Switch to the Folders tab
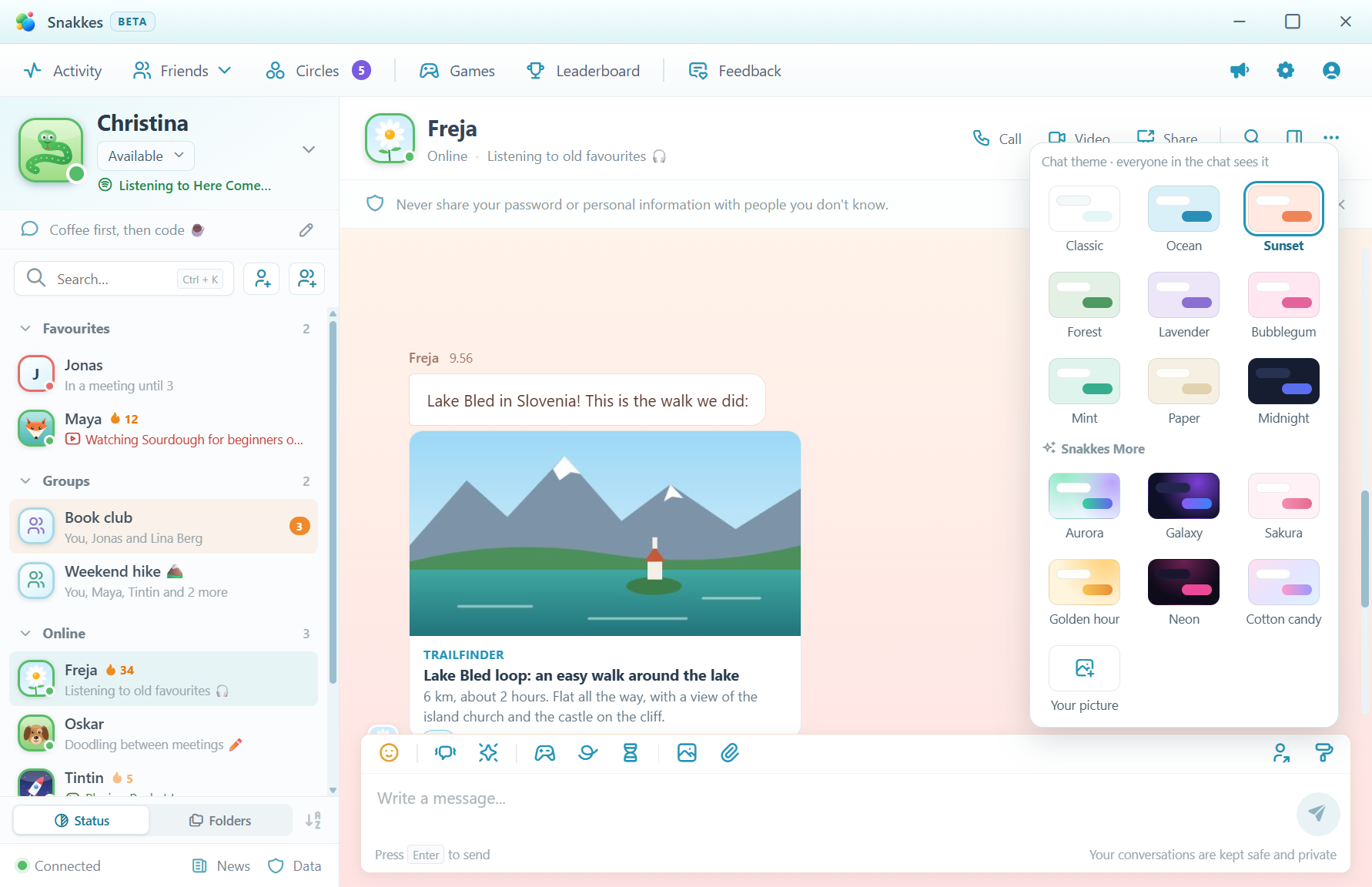This screenshot has height=887, width=1372. click(220, 821)
